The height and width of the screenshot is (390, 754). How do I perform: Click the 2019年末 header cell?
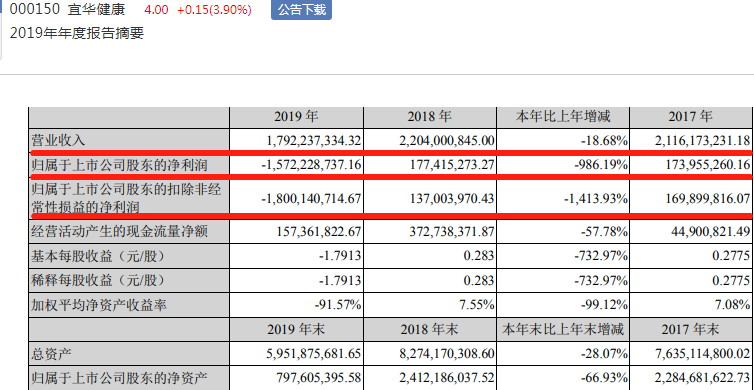[x=296, y=329]
